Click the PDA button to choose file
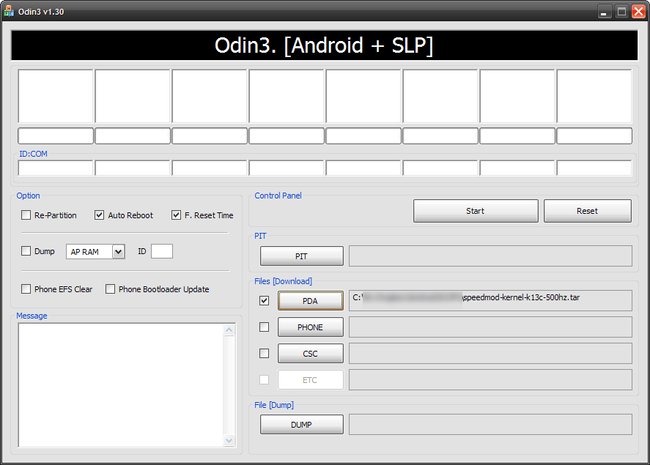Viewport: 650px width, 465px height. click(x=310, y=301)
